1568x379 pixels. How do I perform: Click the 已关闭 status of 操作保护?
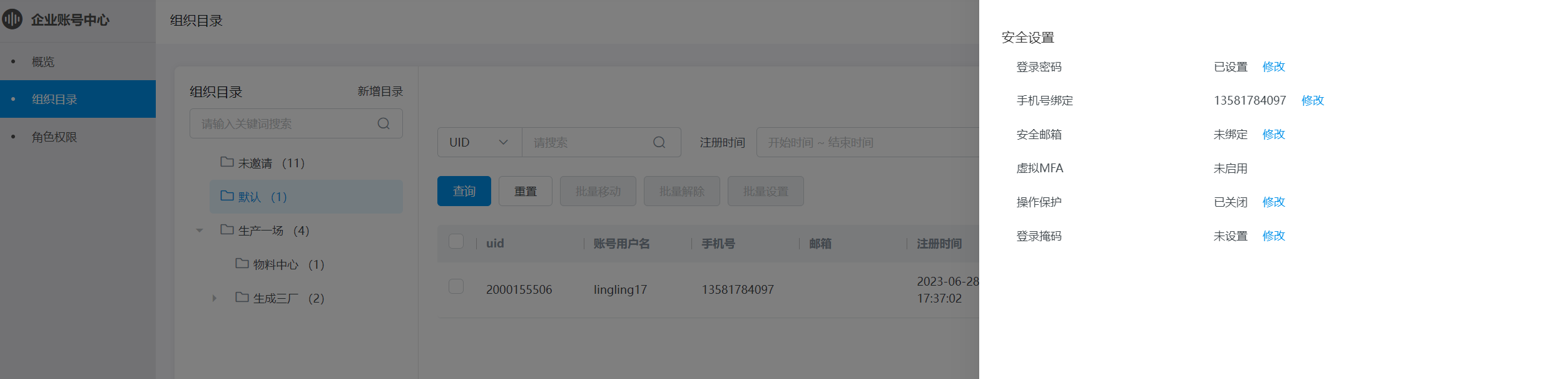[x=1230, y=202]
